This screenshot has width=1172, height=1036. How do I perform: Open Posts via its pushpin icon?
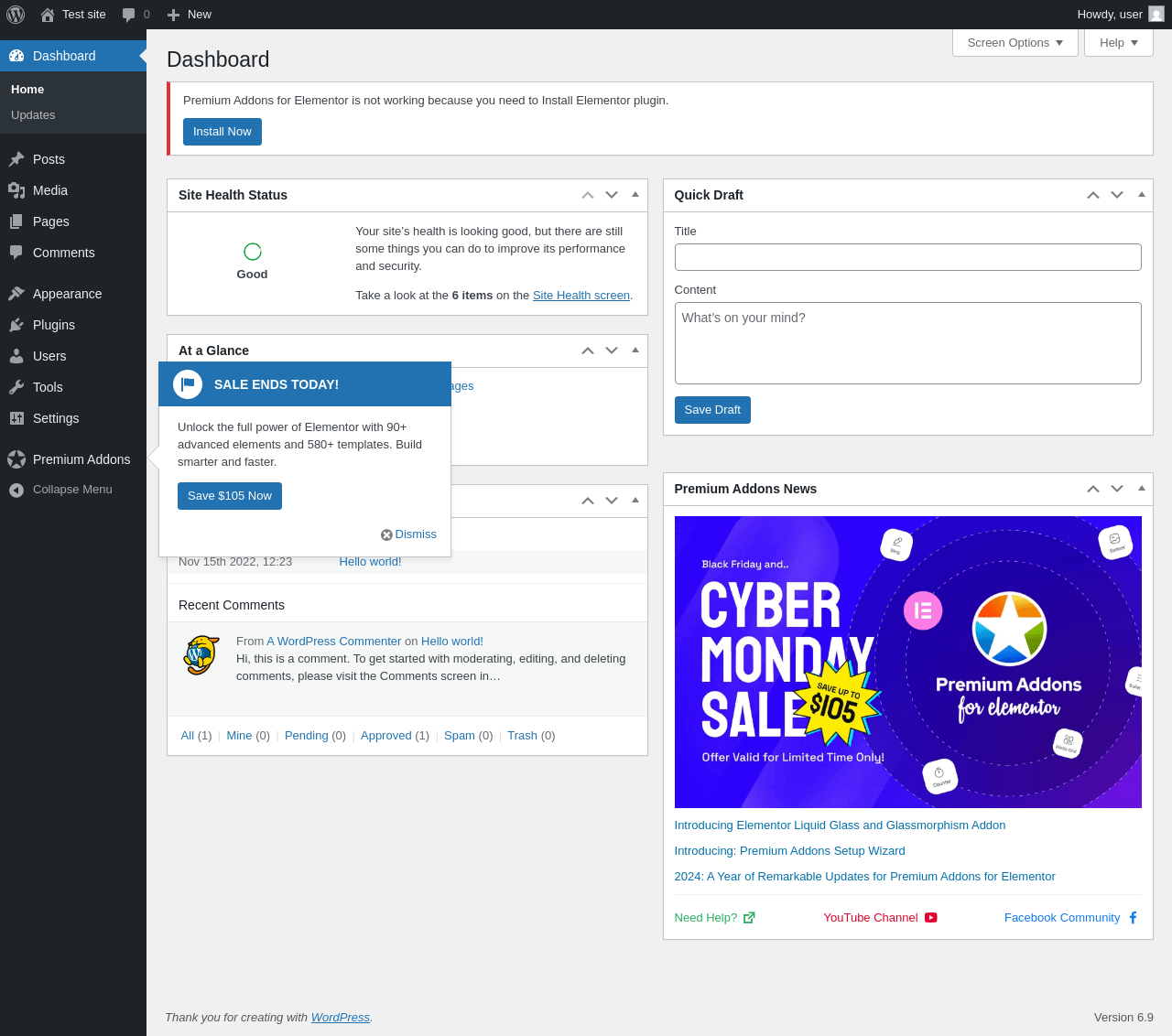[16, 159]
